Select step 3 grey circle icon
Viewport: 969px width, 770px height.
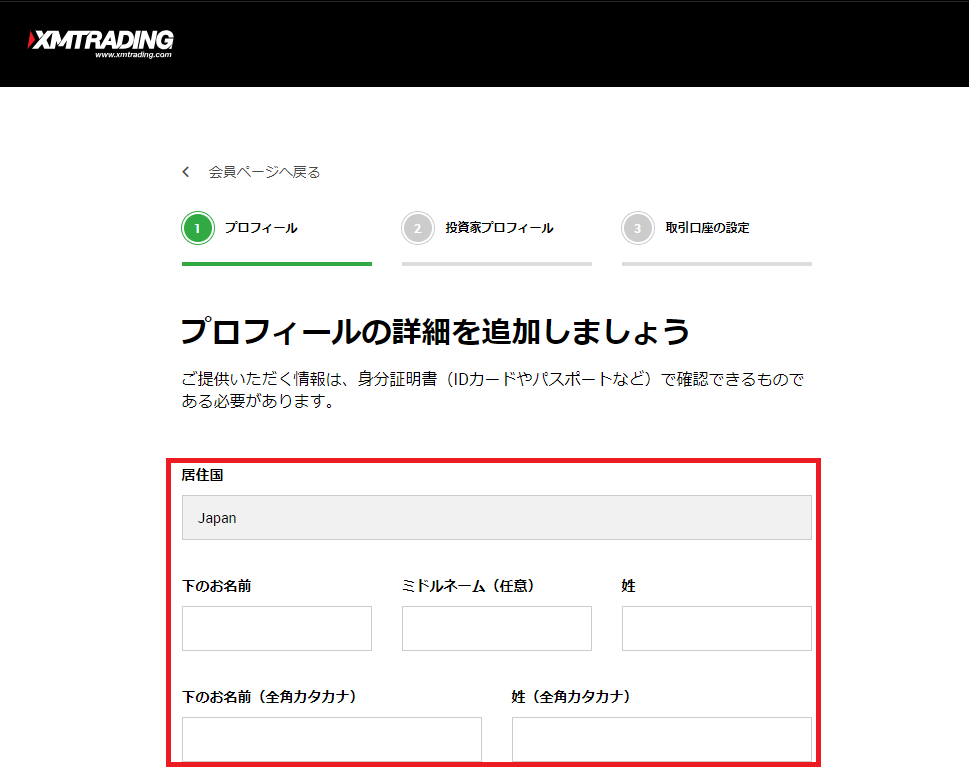coord(638,228)
